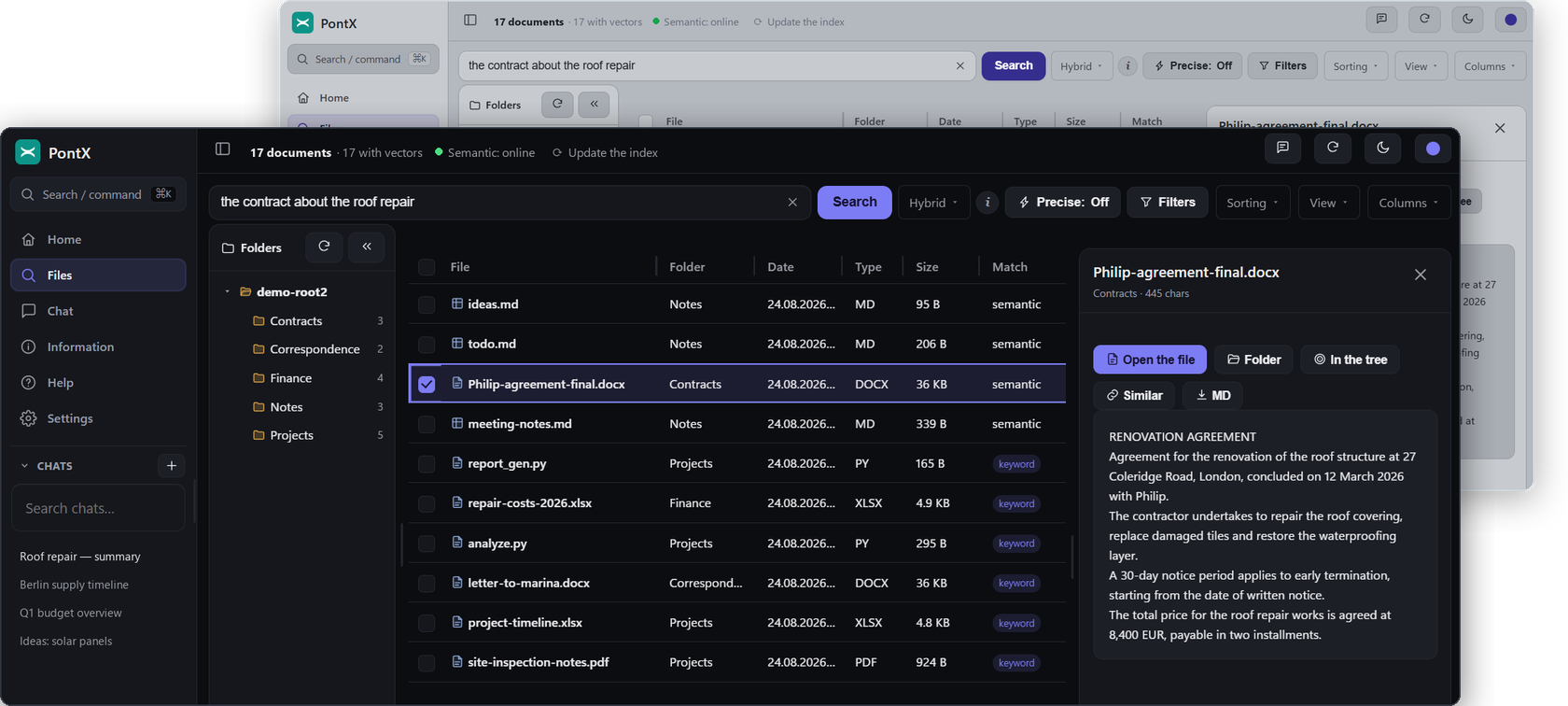
Task: Open Information in the sidebar
Action: coord(98,346)
